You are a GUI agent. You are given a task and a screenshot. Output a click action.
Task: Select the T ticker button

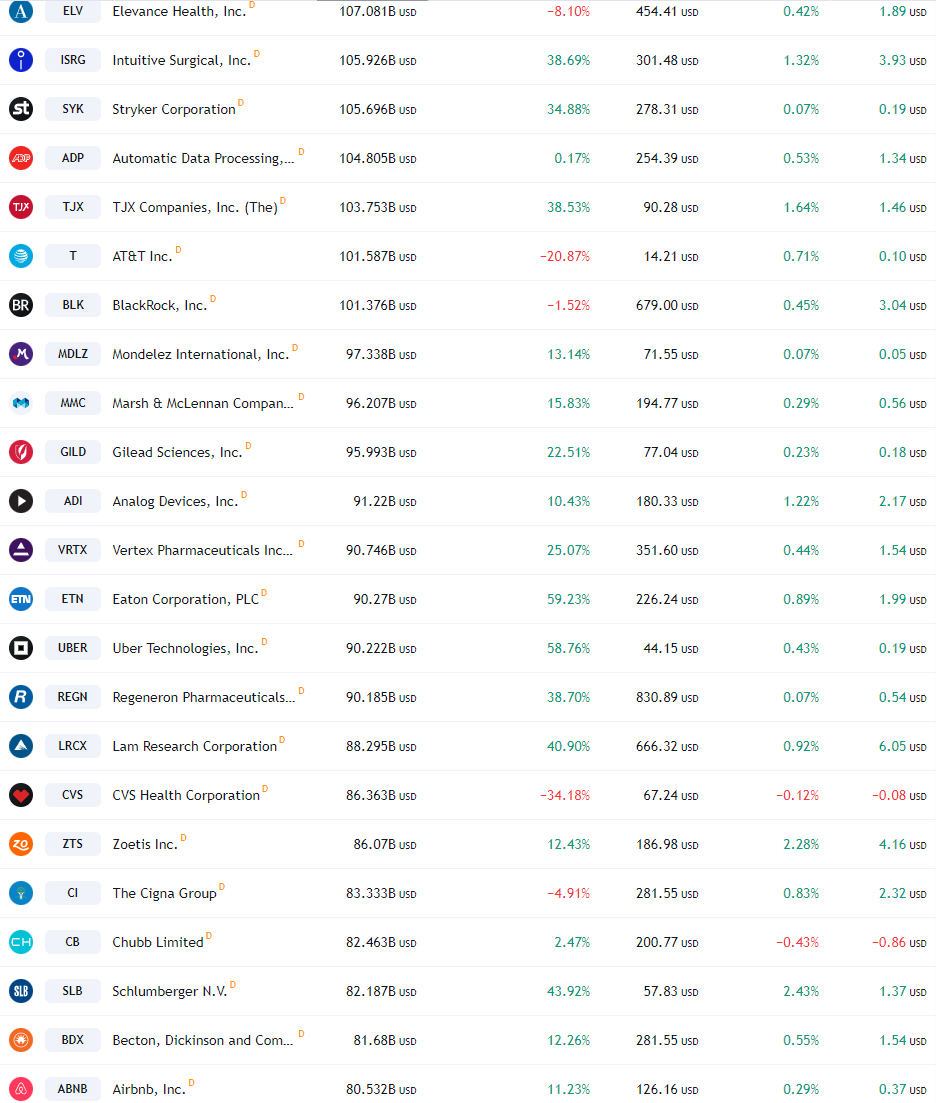73,256
